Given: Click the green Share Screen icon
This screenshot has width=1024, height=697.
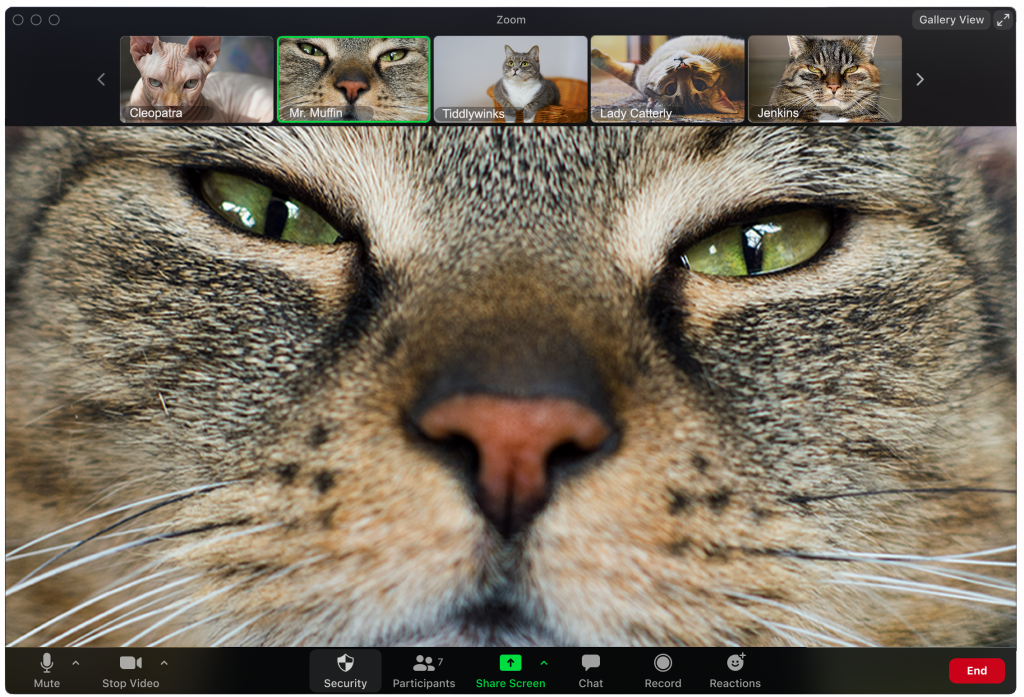Looking at the screenshot, I should click(x=510, y=663).
